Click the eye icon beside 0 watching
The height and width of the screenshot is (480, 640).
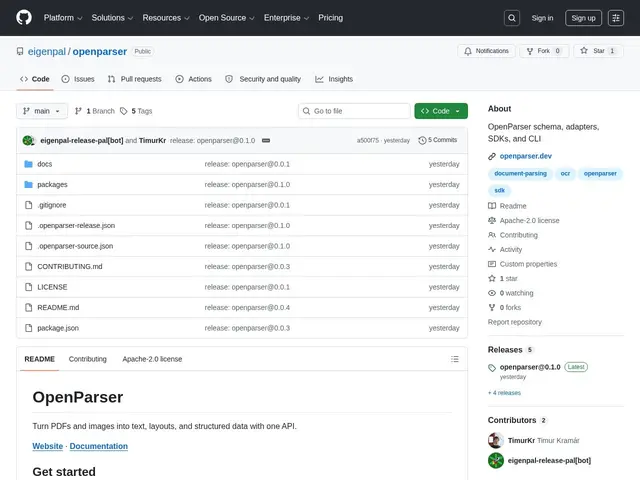[x=492, y=293]
